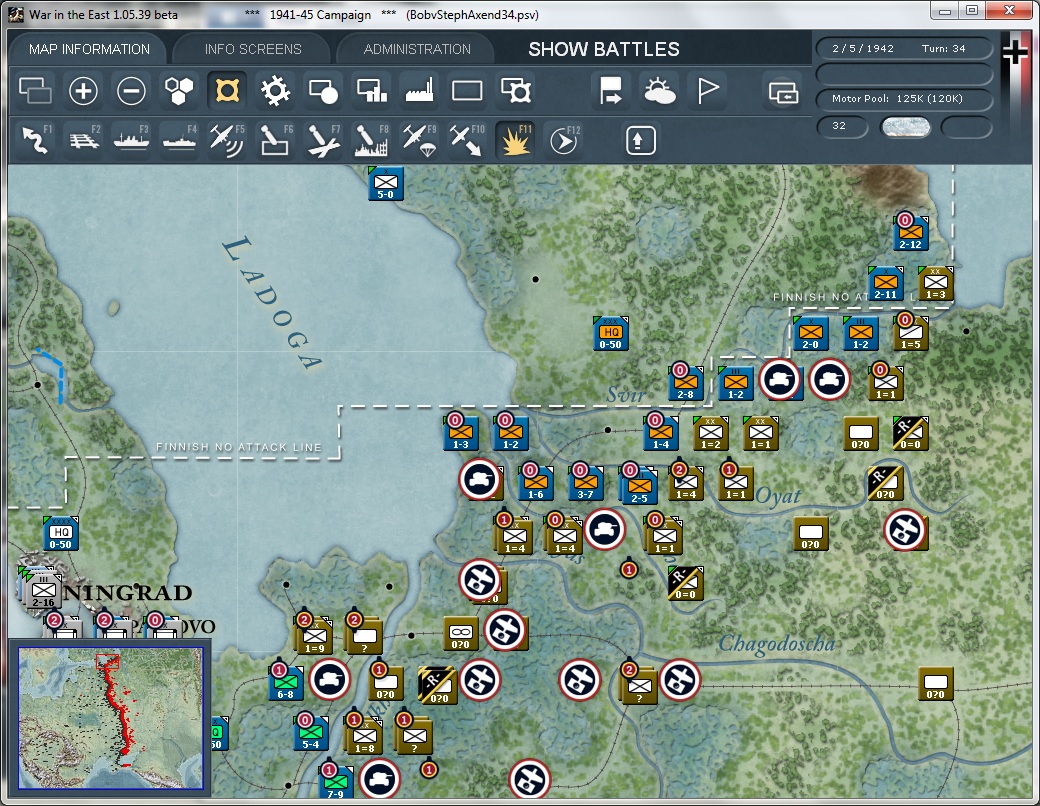Select F5 air recon mode icon

tap(226, 139)
